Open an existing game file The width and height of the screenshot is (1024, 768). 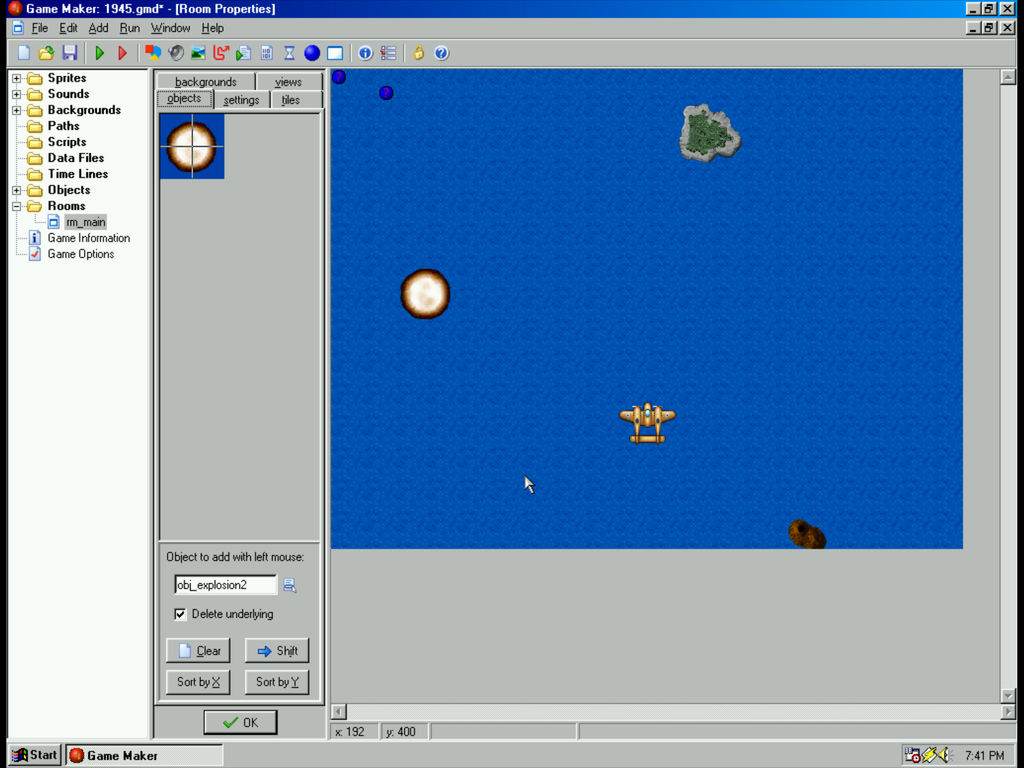point(46,53)
